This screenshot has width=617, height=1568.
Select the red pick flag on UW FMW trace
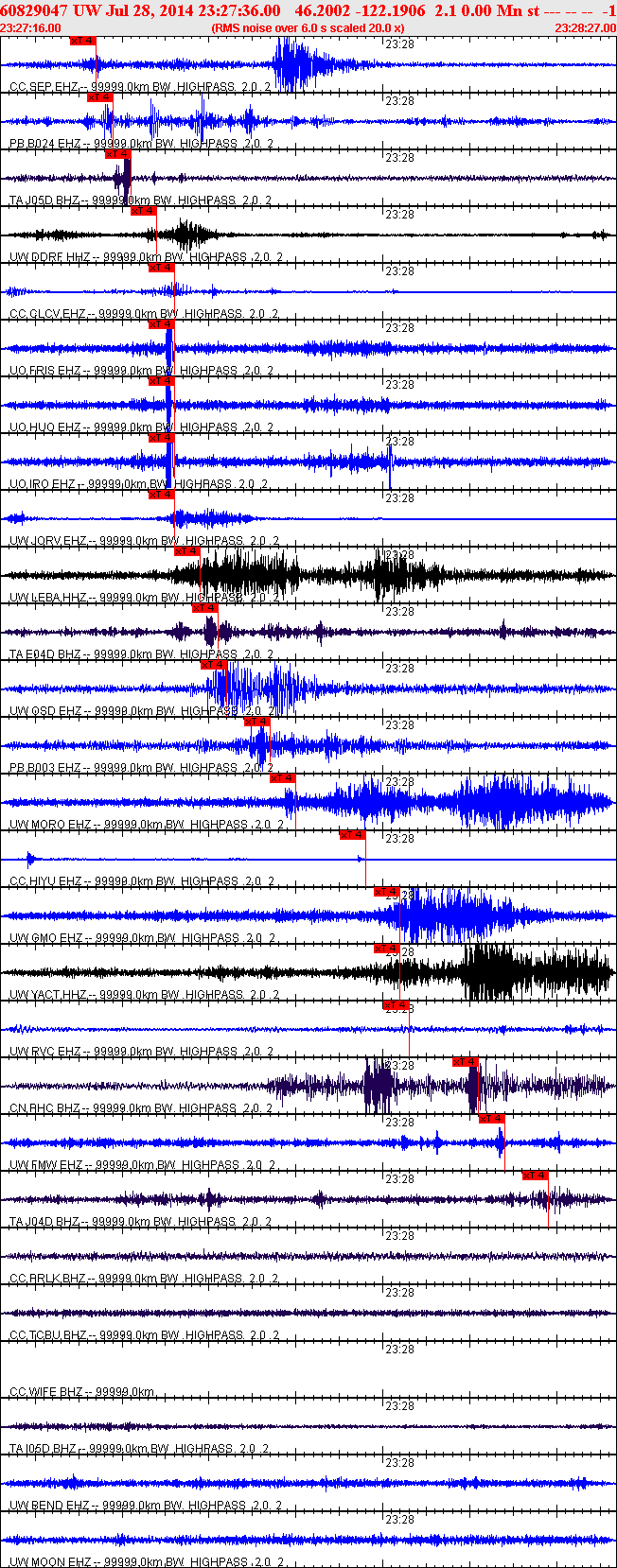(x=492, y=1119)
